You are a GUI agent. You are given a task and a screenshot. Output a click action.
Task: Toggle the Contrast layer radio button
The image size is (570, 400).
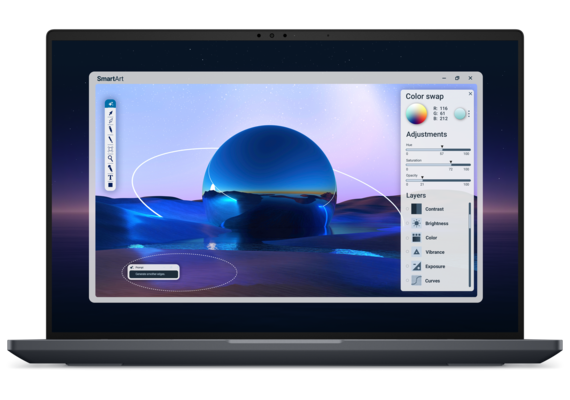(x=408, y=209)
